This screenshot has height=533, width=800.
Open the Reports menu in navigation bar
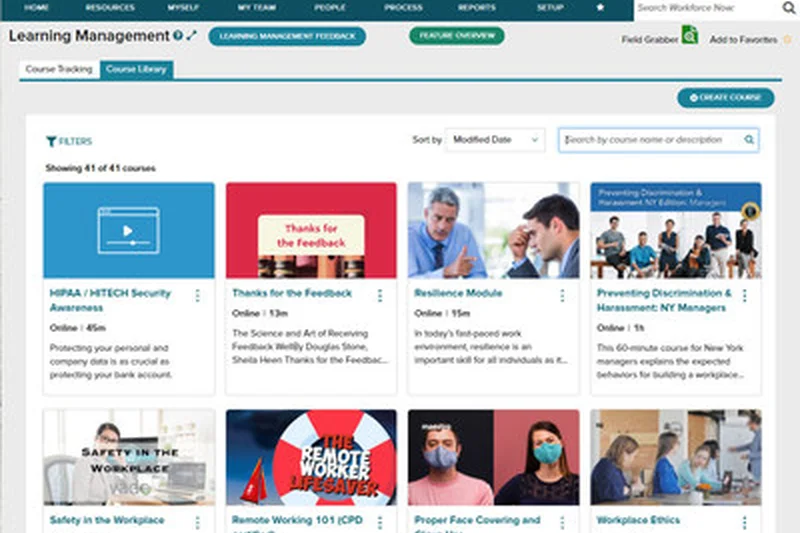[477, 7]
